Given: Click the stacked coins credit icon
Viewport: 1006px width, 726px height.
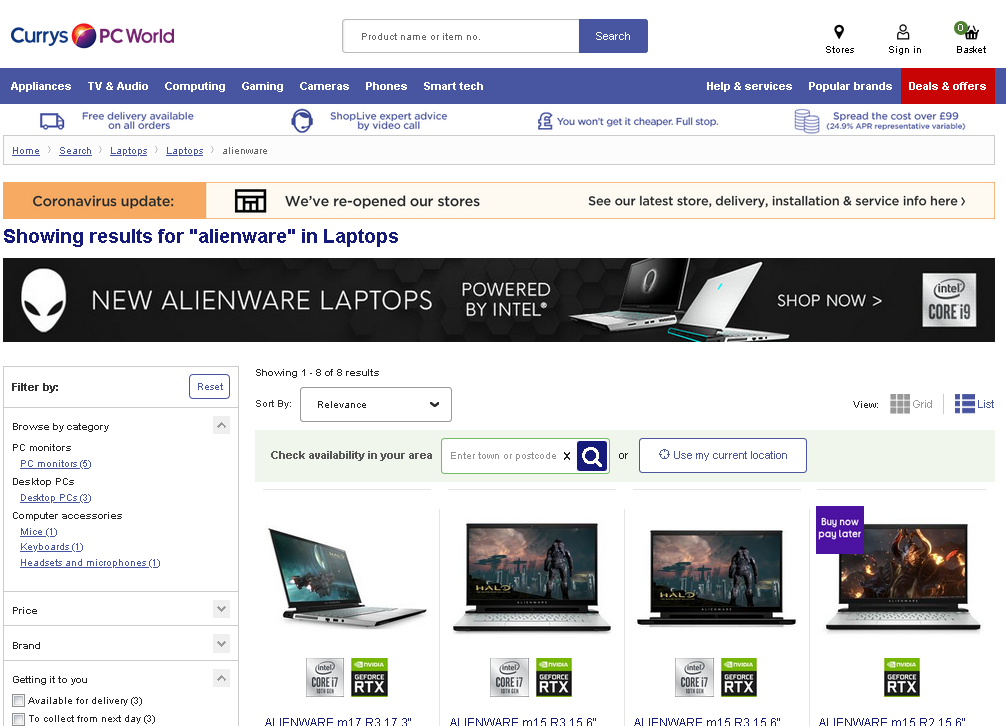Looking at the screenshot, I should [806, 121].
